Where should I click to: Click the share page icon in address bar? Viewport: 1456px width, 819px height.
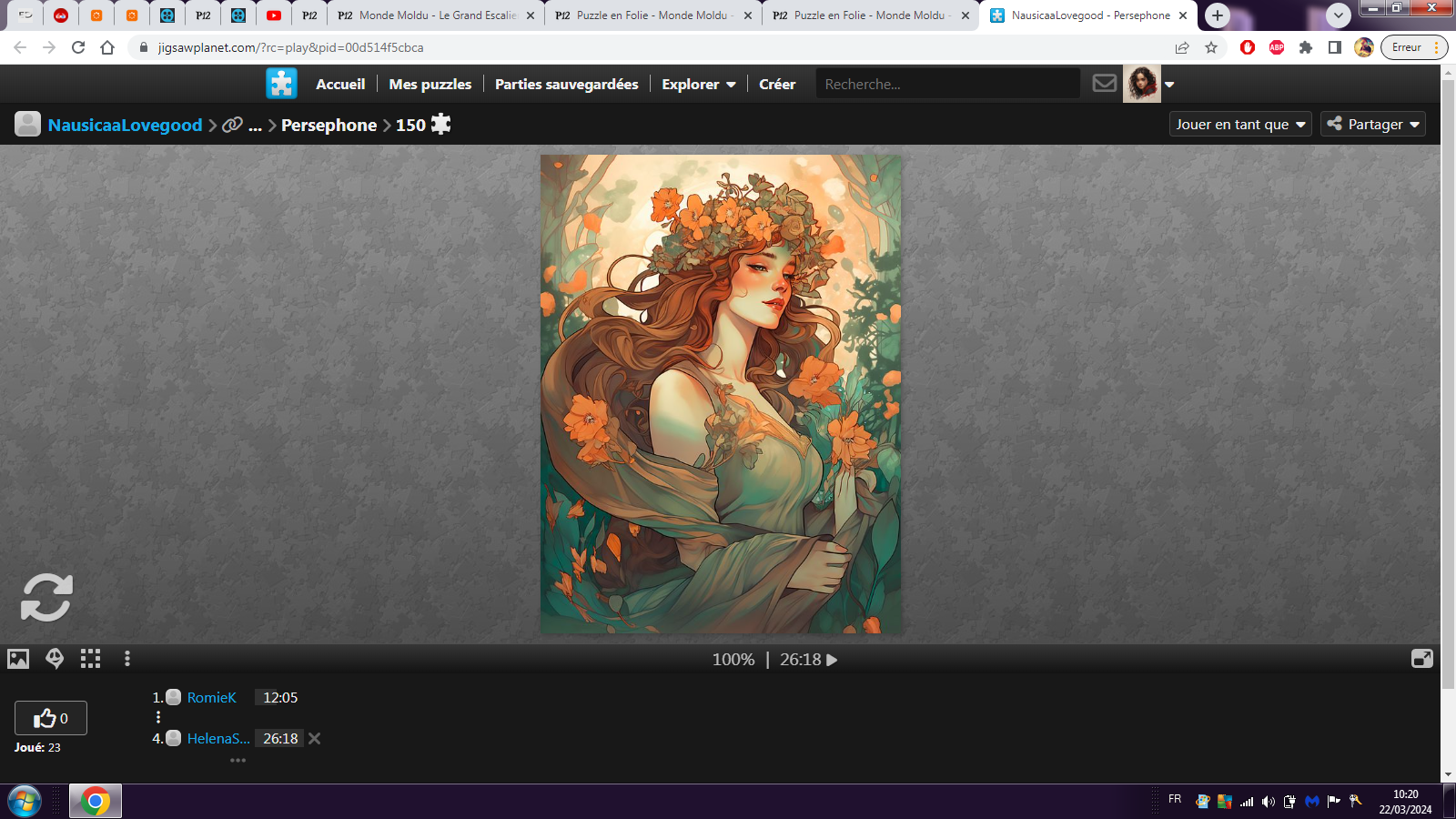pyautogui.click(x=1182, y=47)
